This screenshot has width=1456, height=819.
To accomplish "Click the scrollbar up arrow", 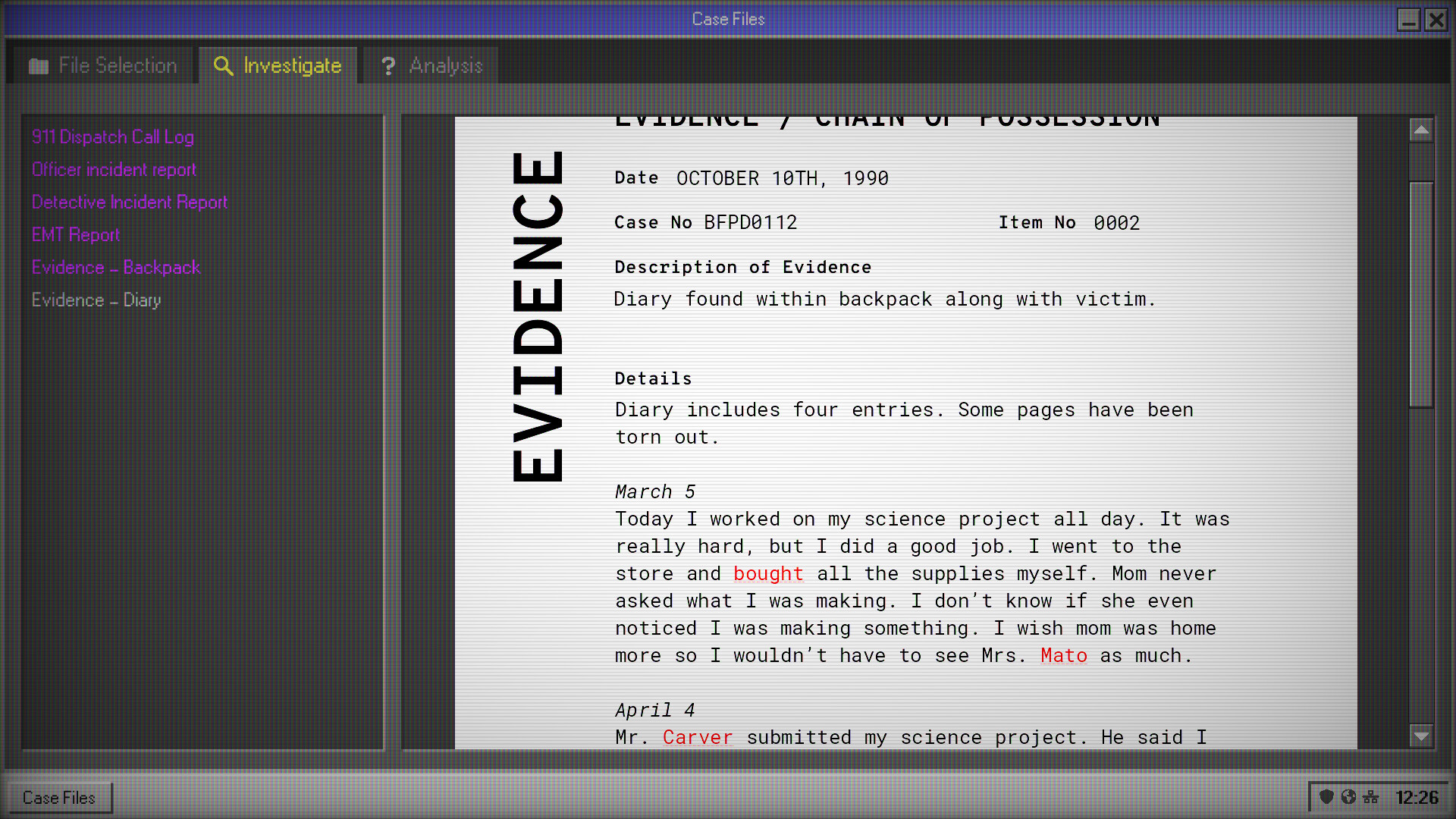I will [x=1421, y=130].
